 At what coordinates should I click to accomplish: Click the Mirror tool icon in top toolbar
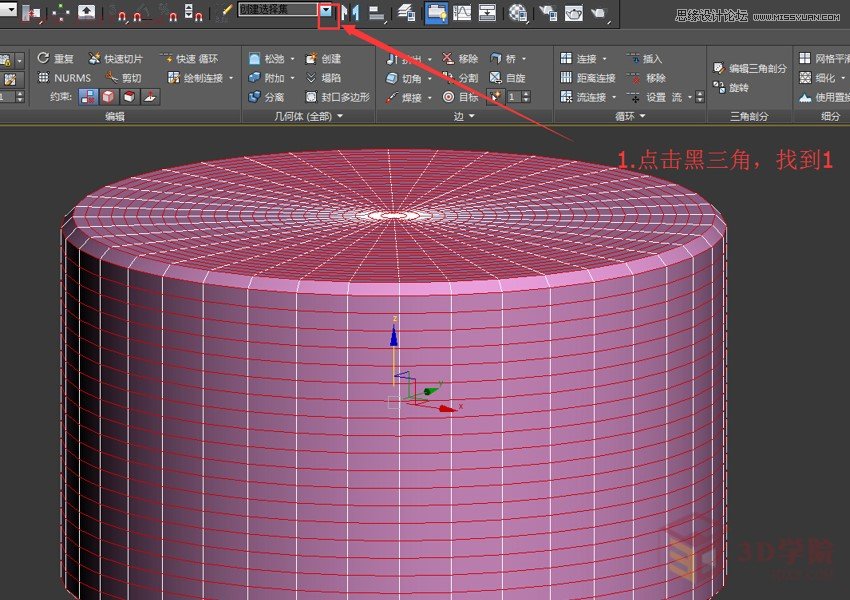351,12
